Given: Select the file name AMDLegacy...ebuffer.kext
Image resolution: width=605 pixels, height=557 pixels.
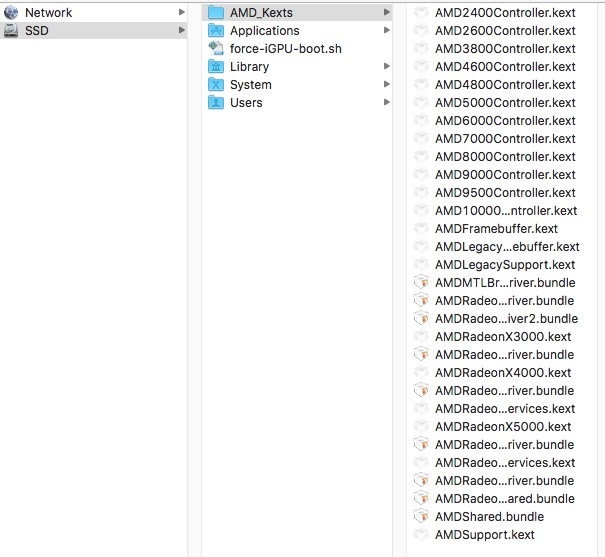Looking at the screenshot, I should point(507,246).
